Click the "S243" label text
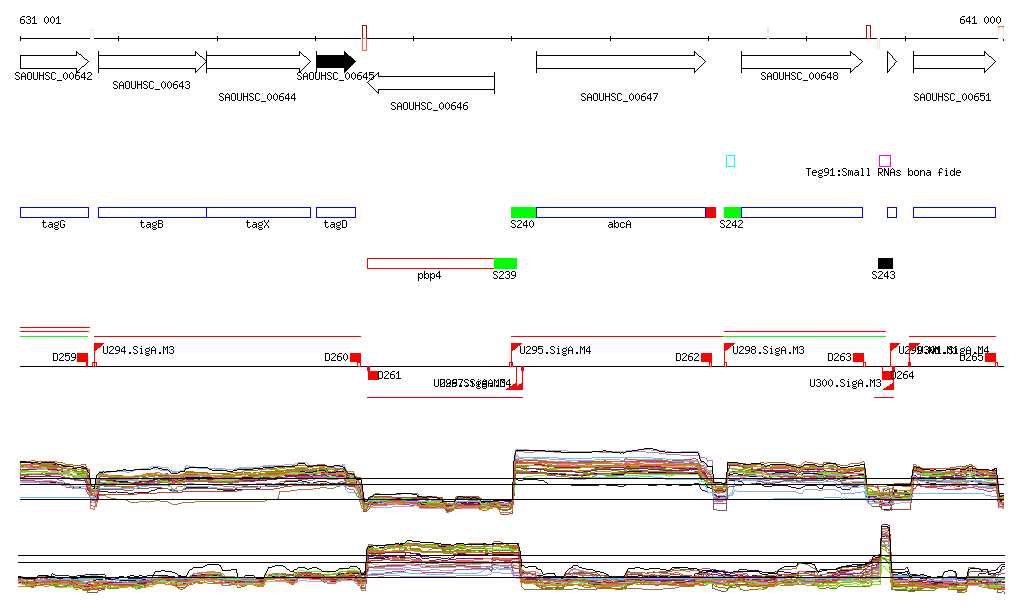Screen dimensions: 1024x611 pyautogui.click(x=883, y=275)
